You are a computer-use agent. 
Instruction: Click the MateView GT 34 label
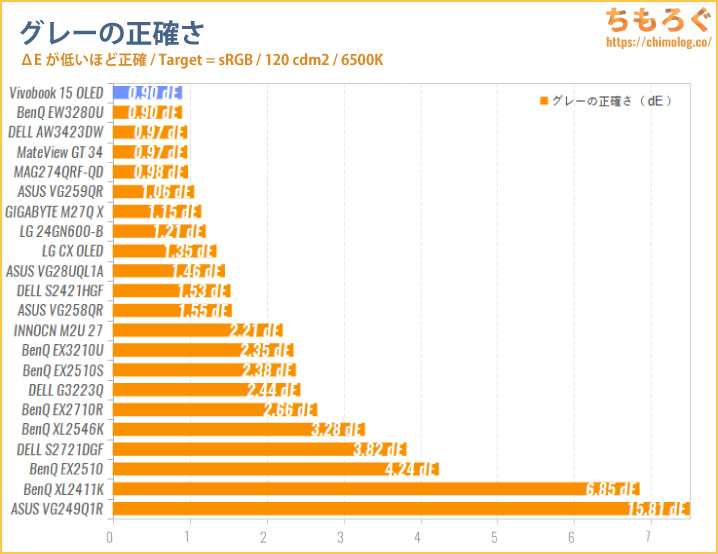coord(60,152)
